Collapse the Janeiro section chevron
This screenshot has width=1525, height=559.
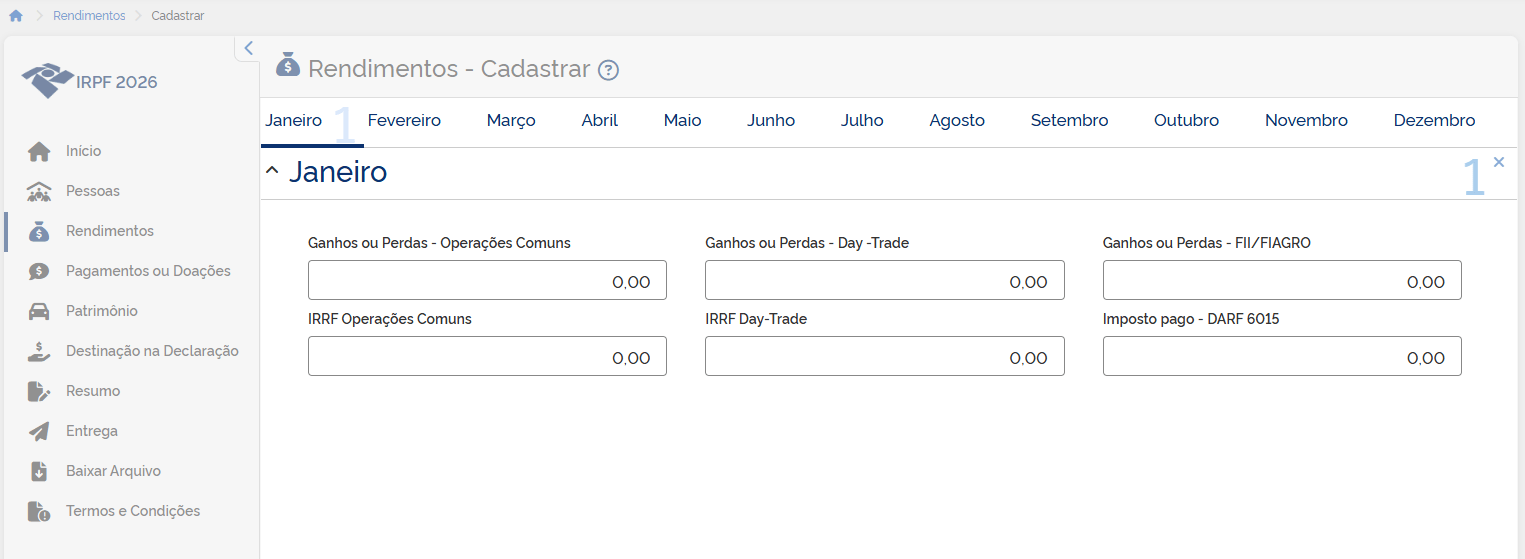[272, 171]
